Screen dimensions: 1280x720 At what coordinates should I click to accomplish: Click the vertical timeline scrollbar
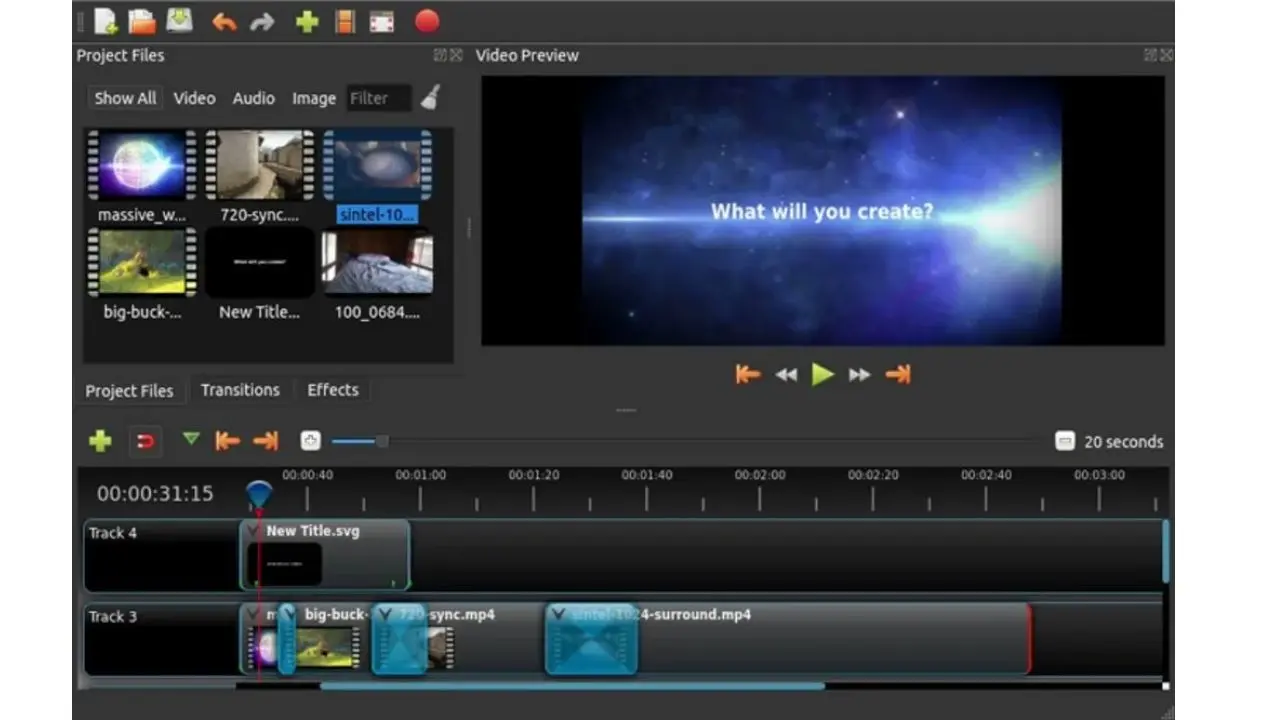pyautogui.click(x=1165, y=551)
